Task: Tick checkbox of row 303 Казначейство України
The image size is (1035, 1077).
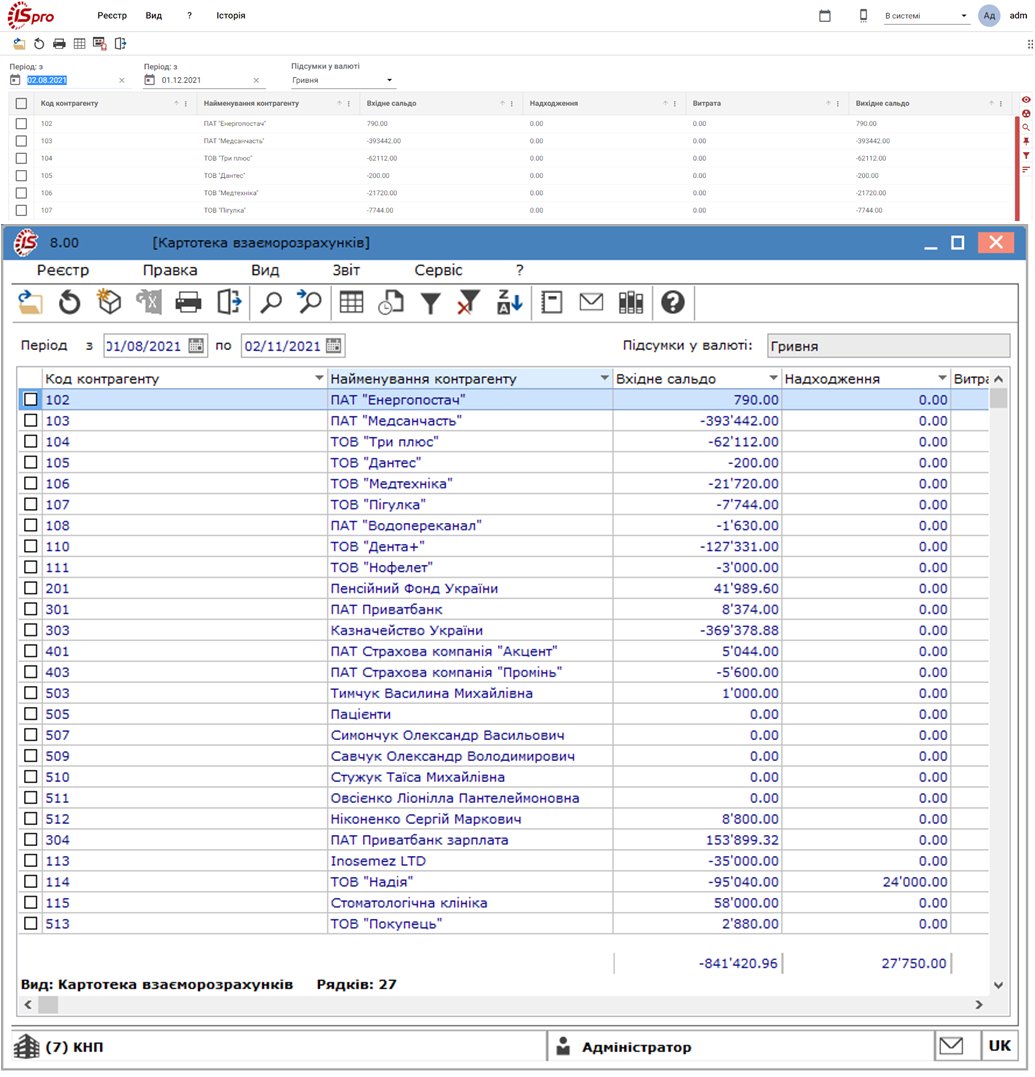Action: (x=31, y=630)
